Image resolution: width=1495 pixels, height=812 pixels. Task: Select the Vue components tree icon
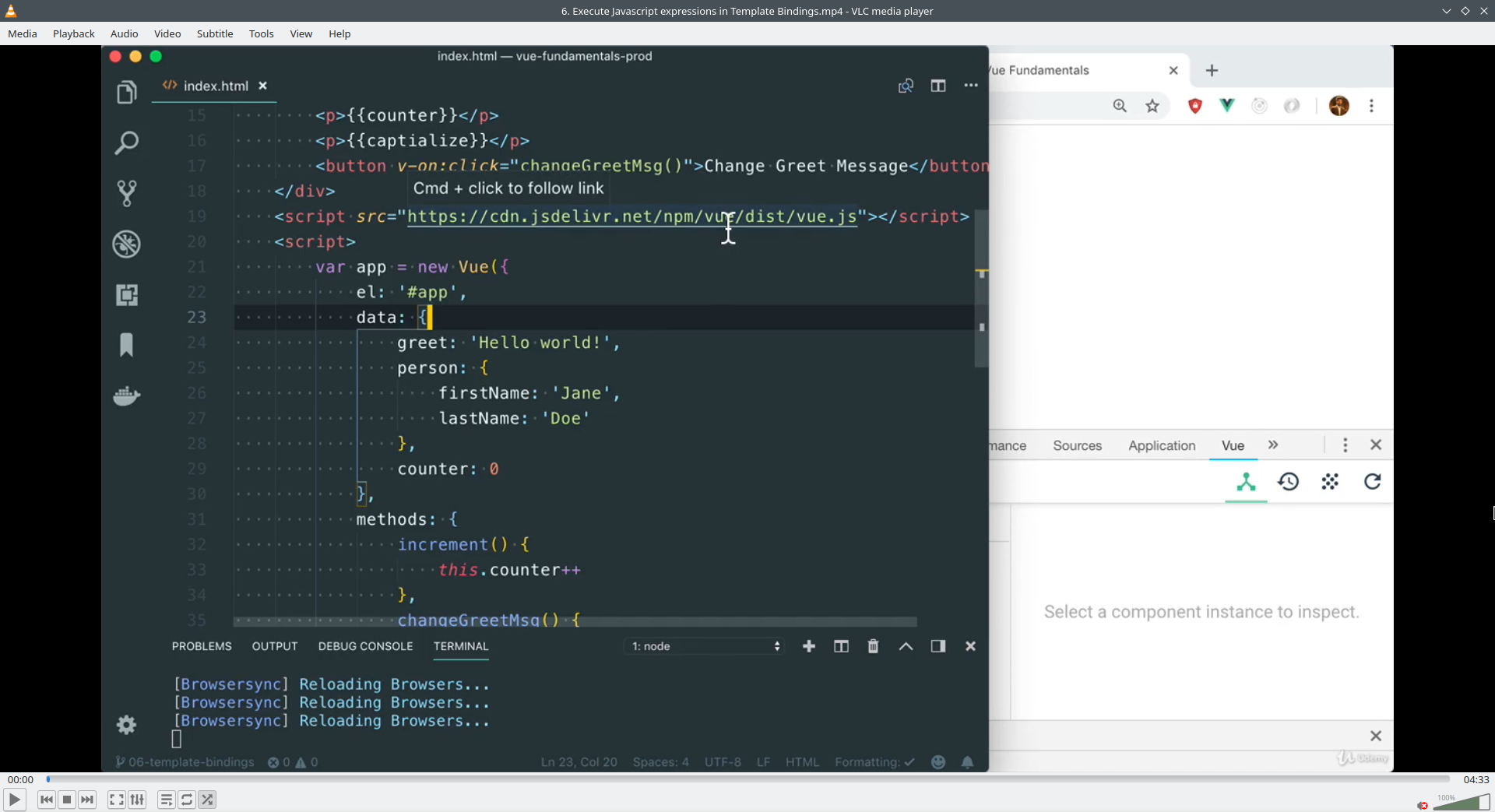click(1246, 482)
